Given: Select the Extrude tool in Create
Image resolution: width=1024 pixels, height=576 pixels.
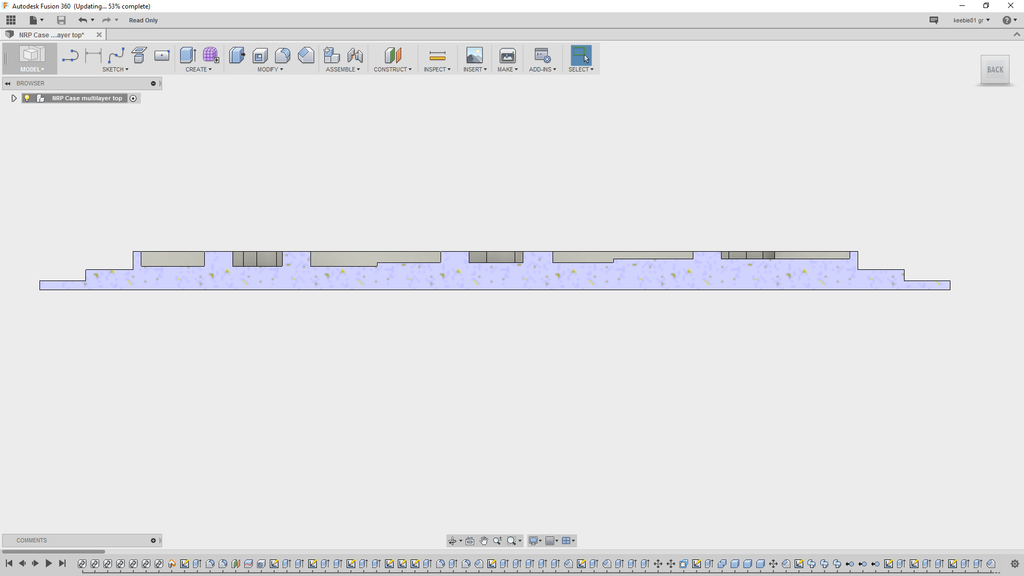Looking at the screenshot, I should point(188,56).
